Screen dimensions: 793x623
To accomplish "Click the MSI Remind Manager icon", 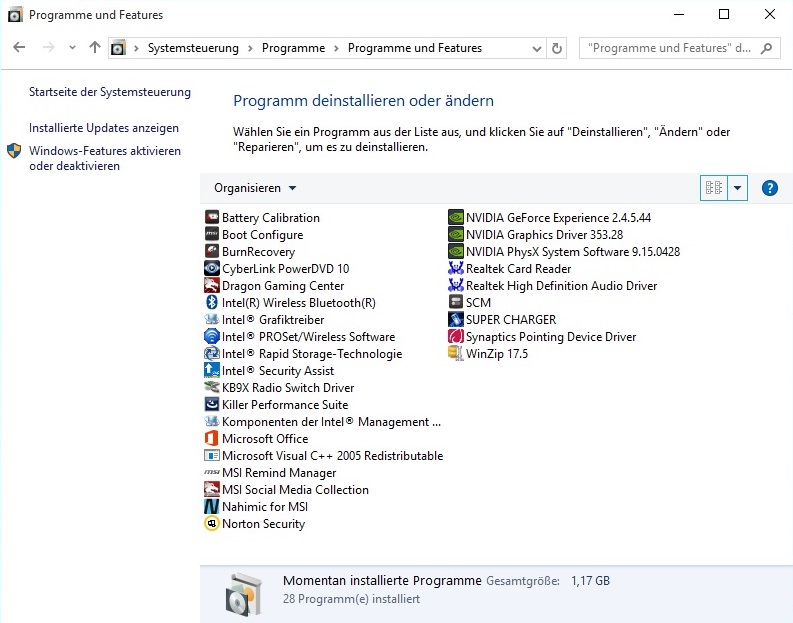I will click(211, 472).
